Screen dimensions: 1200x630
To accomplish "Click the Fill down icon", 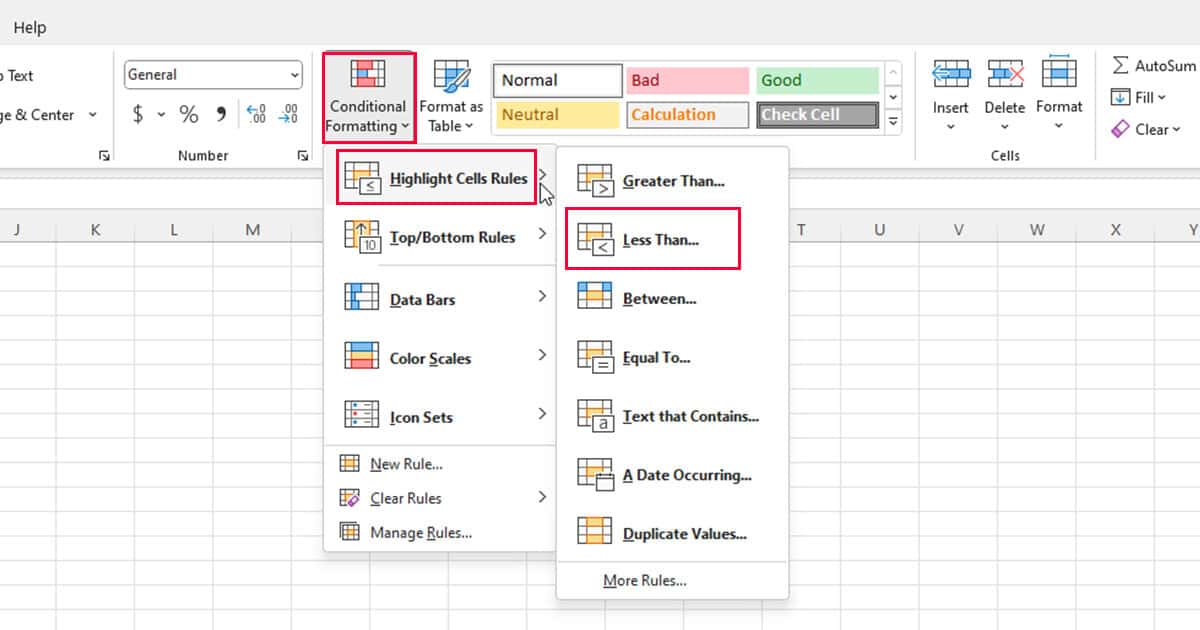I will pos(1120,98).
